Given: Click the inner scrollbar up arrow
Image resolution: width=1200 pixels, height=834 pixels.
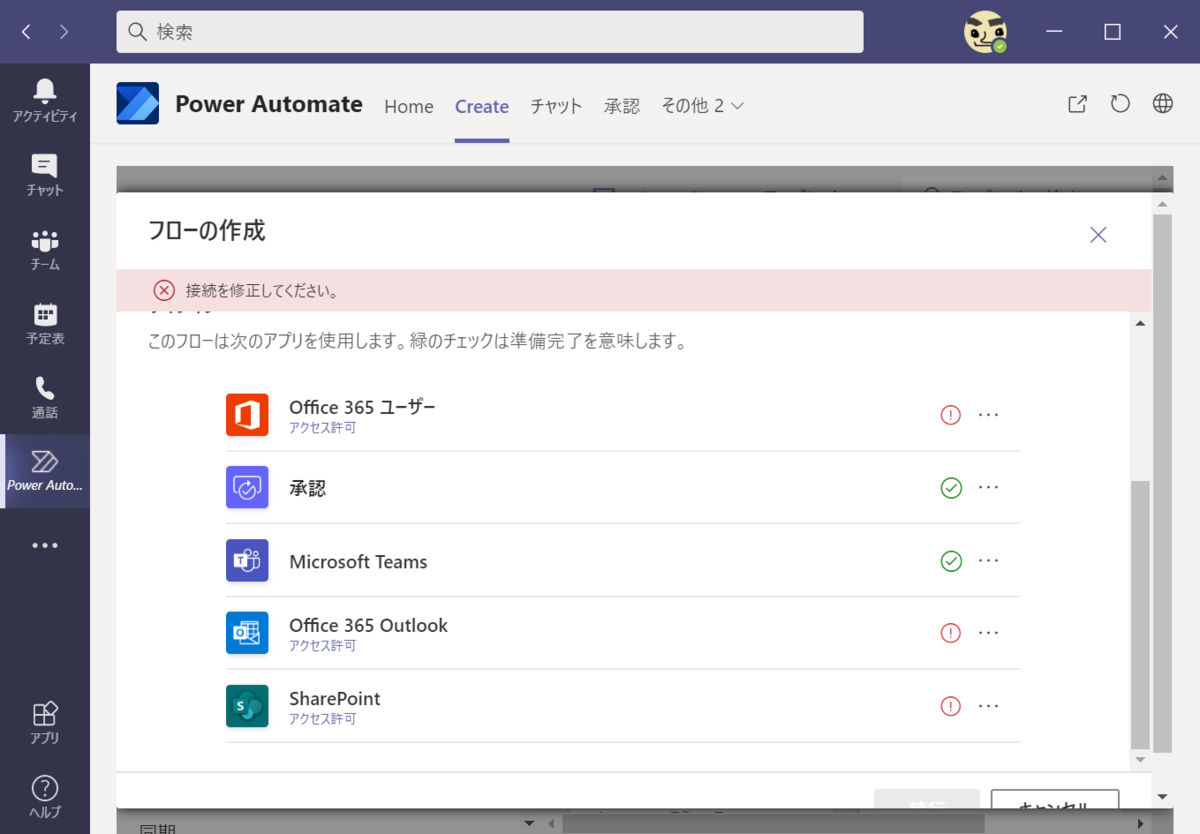Looking at the screenshot, I should (x=1140, y=322).
